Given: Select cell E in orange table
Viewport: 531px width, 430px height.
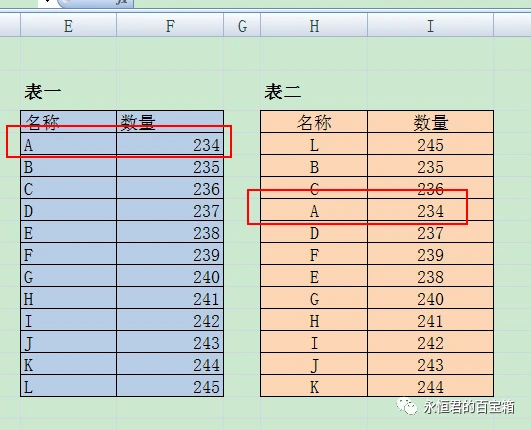Looking at the screenshot, I should [314, 276].
